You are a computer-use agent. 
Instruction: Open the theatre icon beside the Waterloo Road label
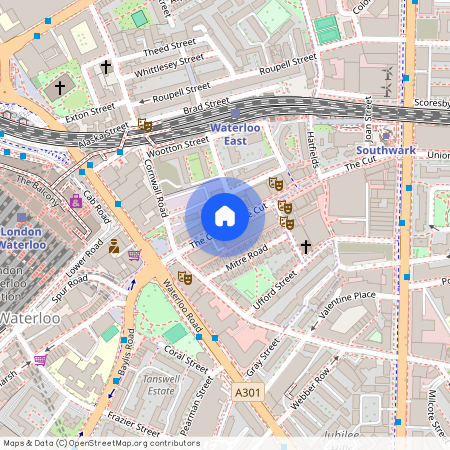tap(185, 278)
